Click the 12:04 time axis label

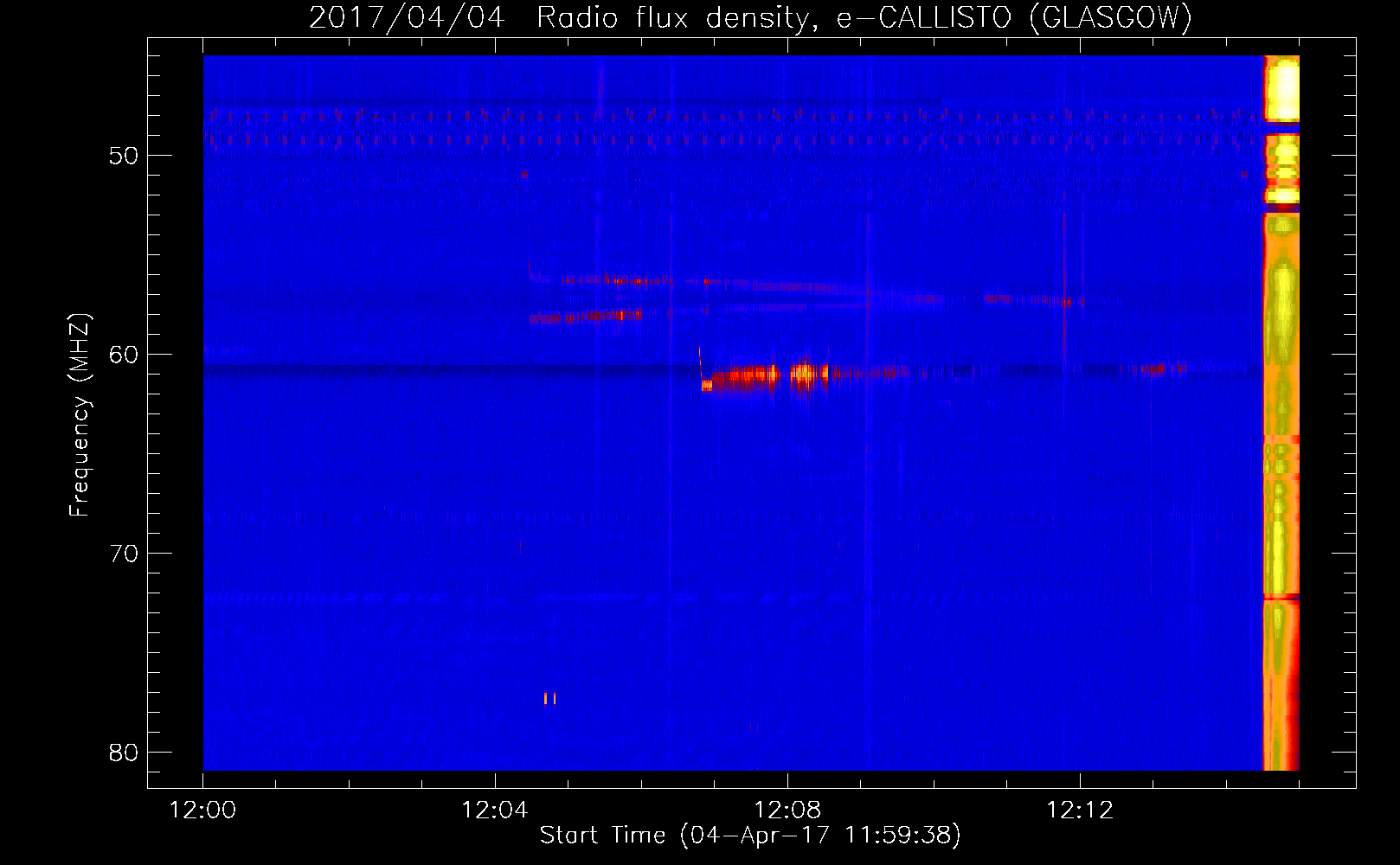(495, 811)
